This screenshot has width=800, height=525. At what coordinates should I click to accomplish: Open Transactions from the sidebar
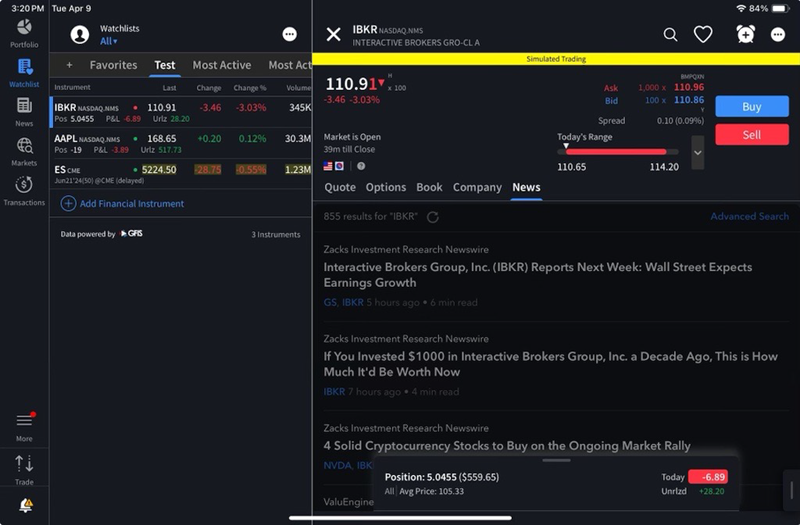[x=24, y=188]
